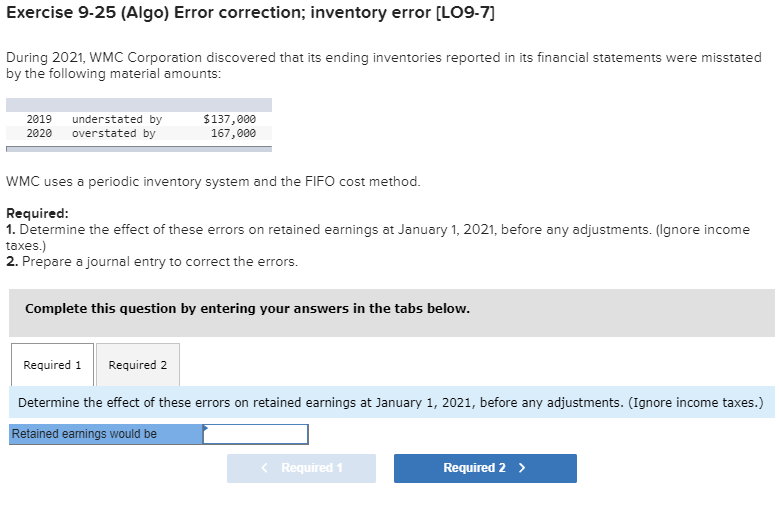The height and width of the screenshot is (518, 779).
Task: Go forward with the blue Required 2 button
Action: point(485,468)
